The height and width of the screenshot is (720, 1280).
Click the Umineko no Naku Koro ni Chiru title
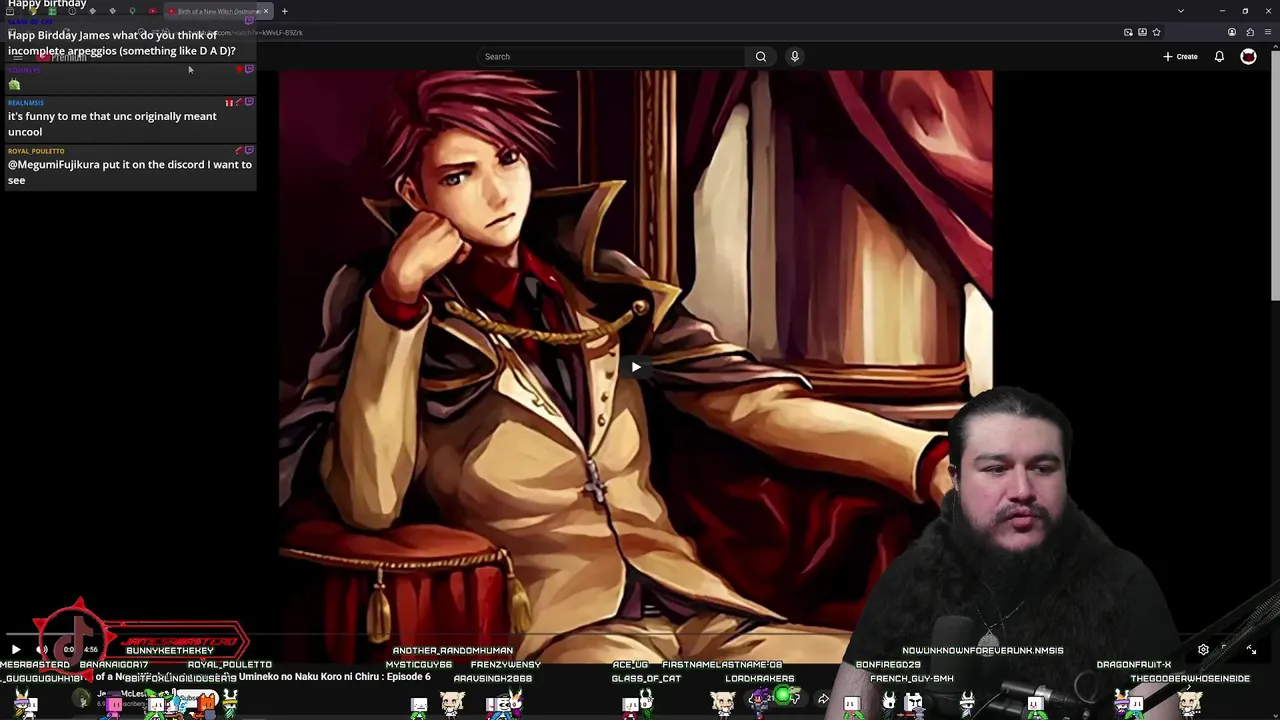(334, 677)
